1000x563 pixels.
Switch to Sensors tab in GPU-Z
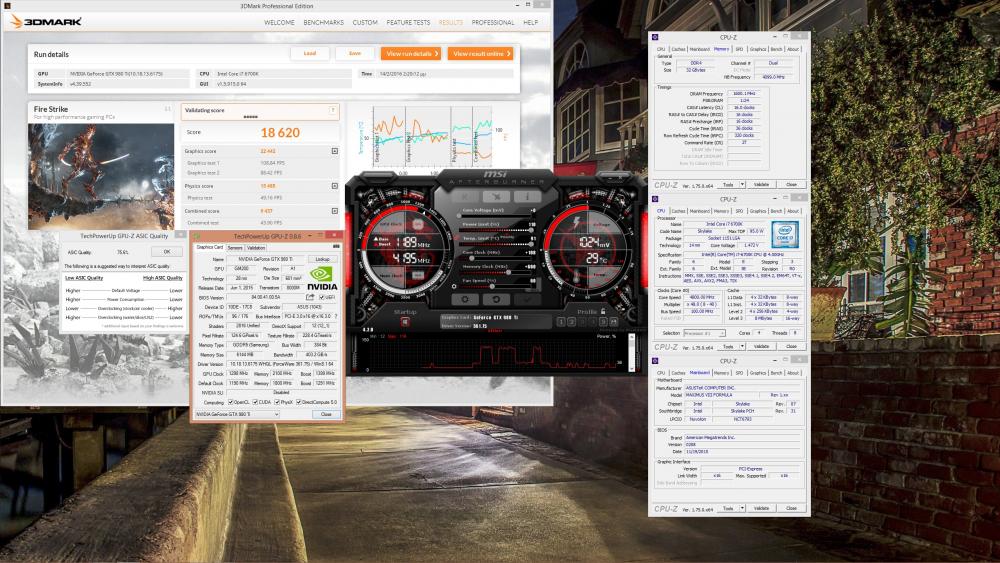click(235, 247)
